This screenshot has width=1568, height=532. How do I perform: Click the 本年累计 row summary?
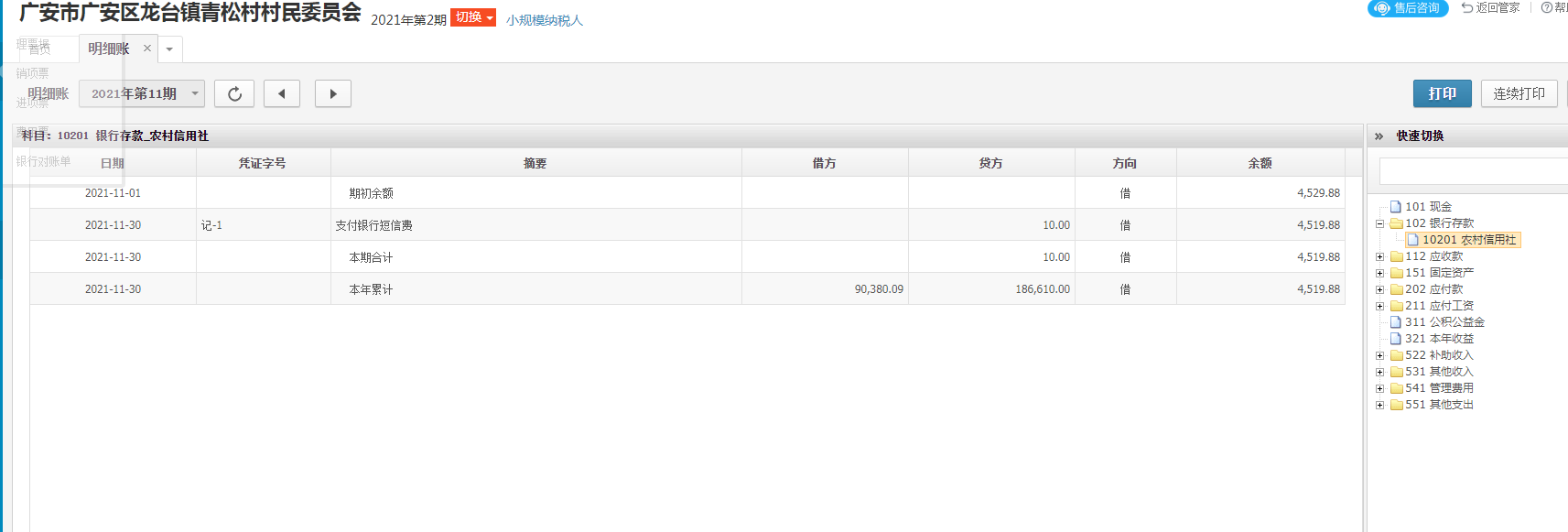point(371,289)
